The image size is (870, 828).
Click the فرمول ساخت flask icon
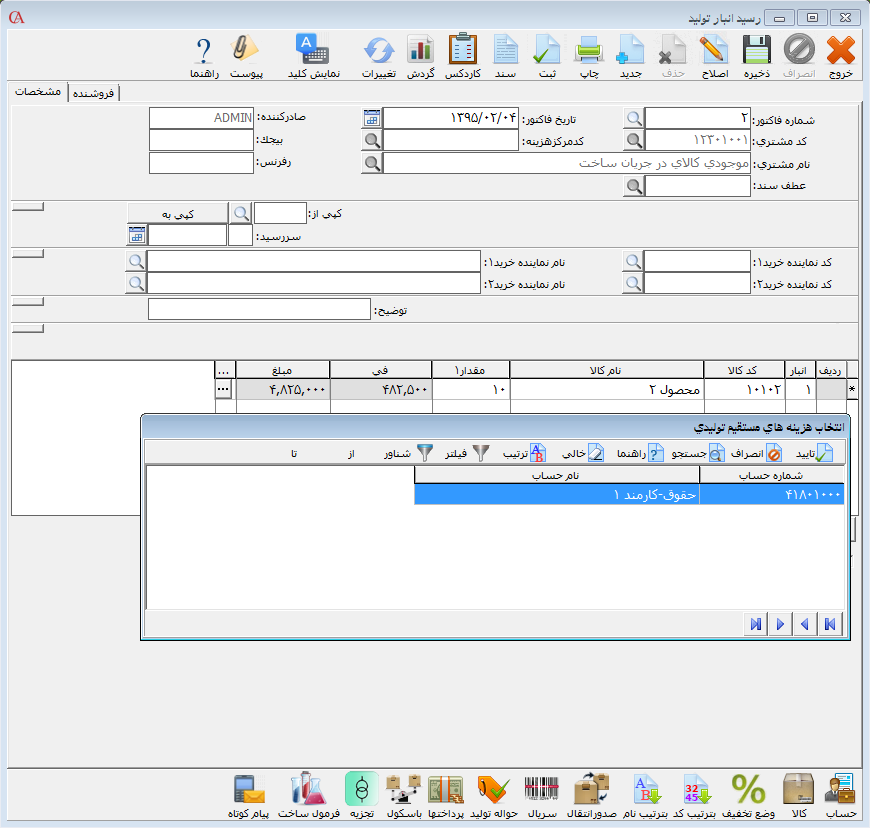(308, 795)
